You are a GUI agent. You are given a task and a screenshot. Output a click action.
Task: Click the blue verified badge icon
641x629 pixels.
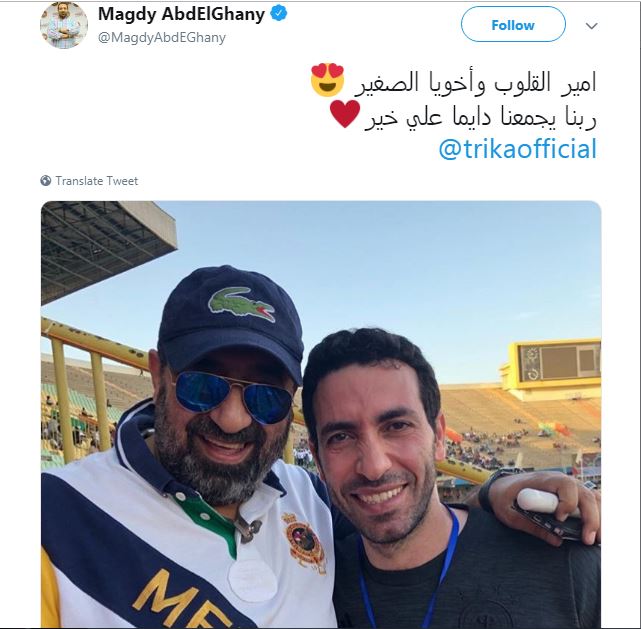tap(279, 14)
